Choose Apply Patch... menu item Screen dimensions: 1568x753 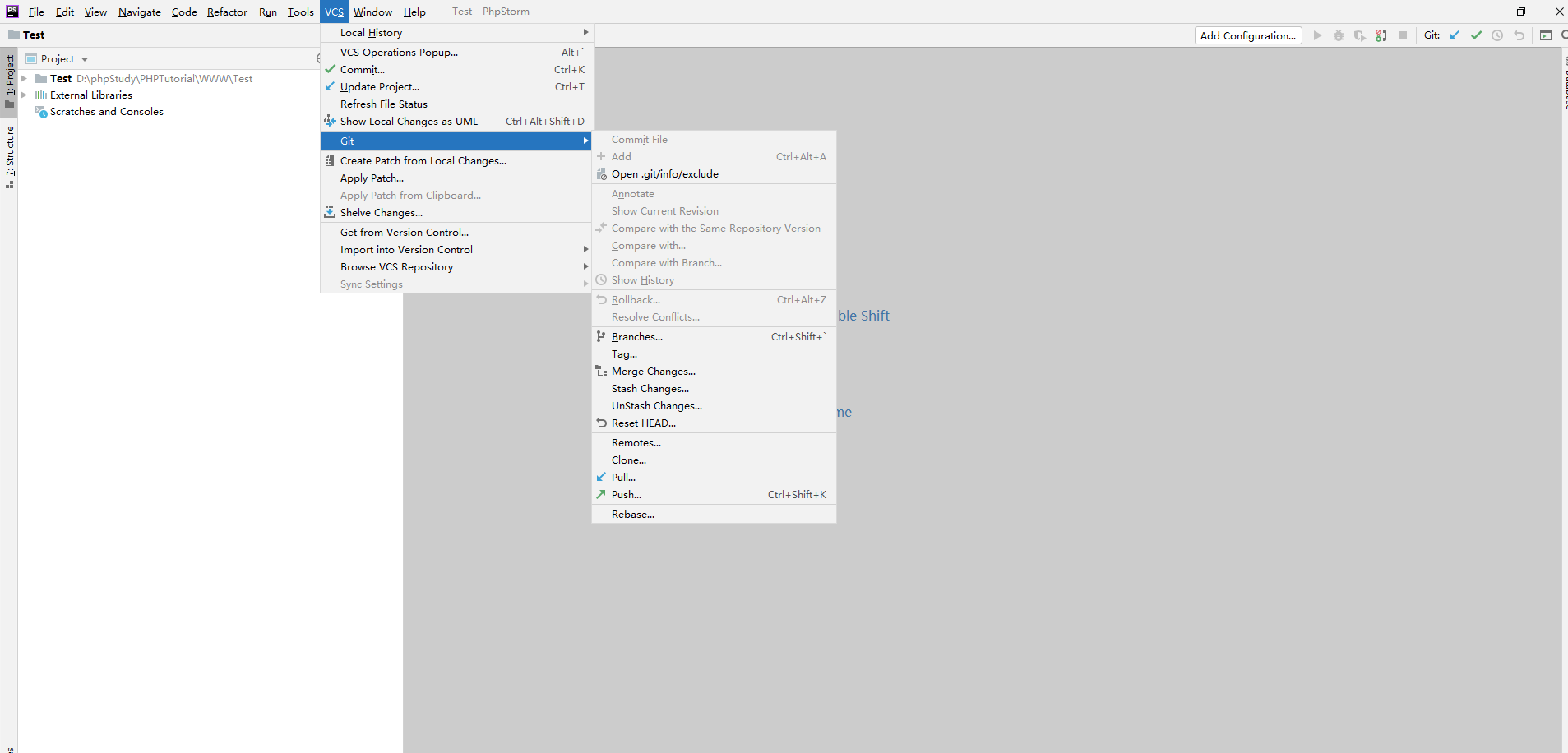click(456, 178)
